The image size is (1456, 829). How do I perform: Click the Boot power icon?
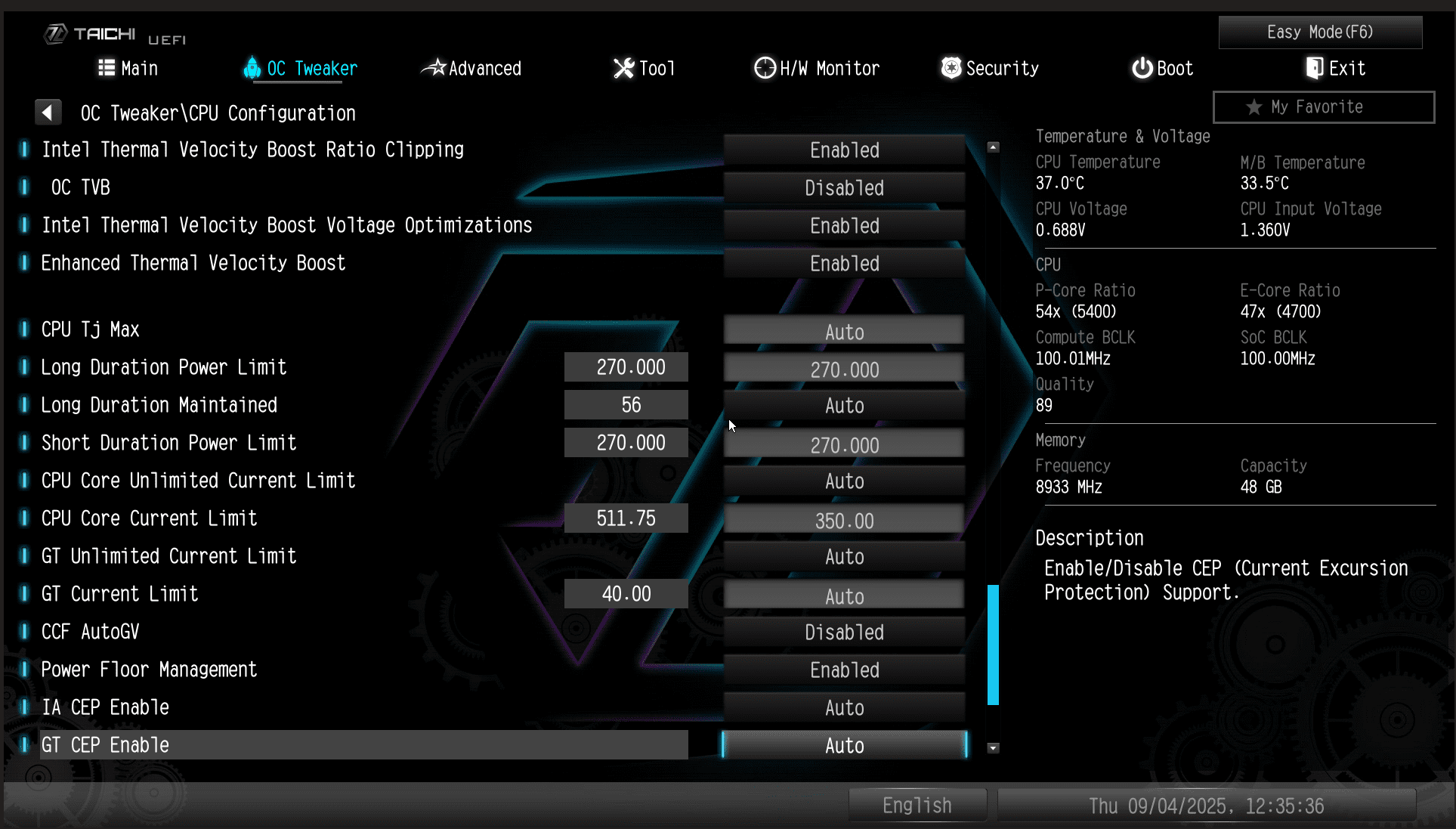click(1142, 68)
